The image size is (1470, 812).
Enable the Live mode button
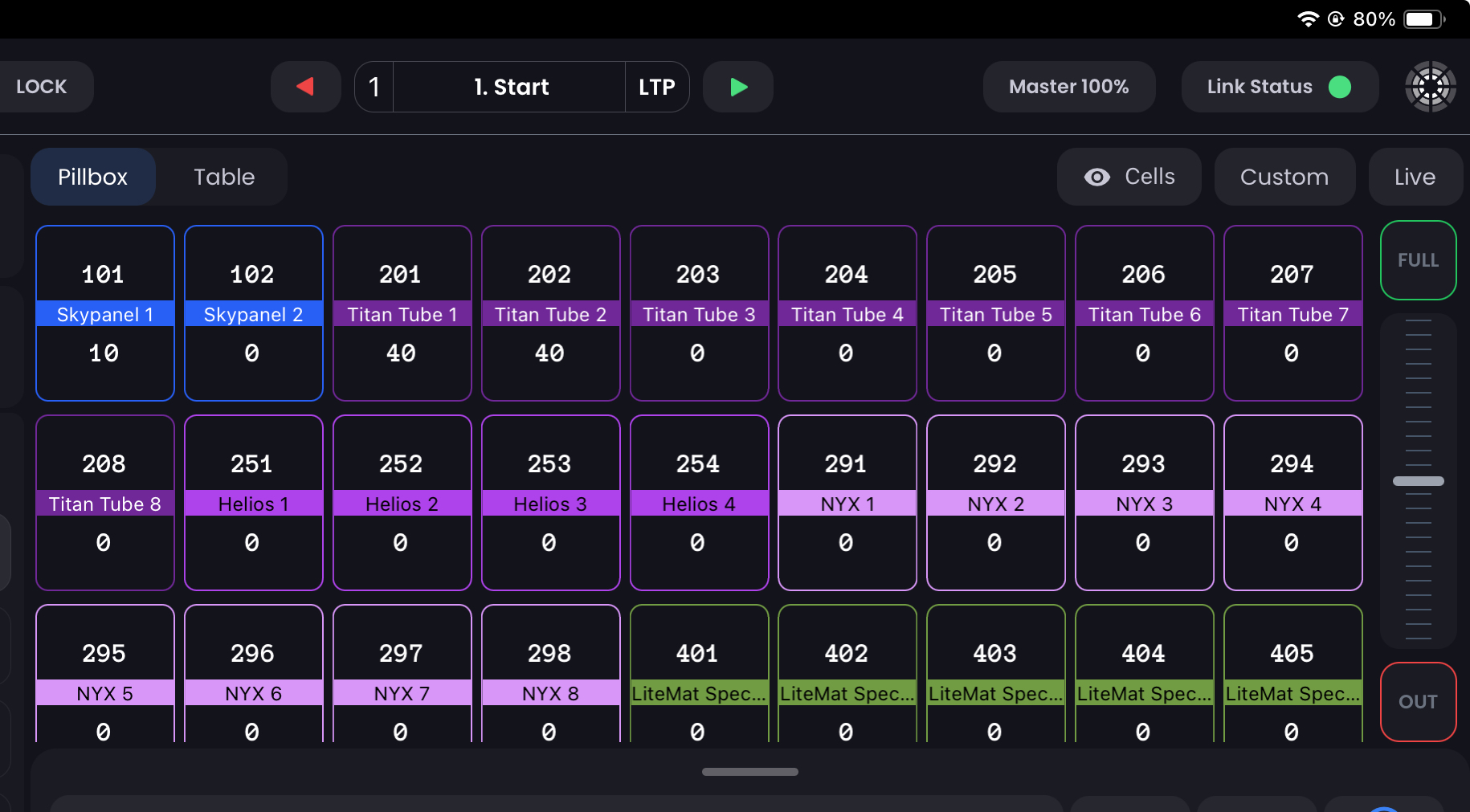1414,177
